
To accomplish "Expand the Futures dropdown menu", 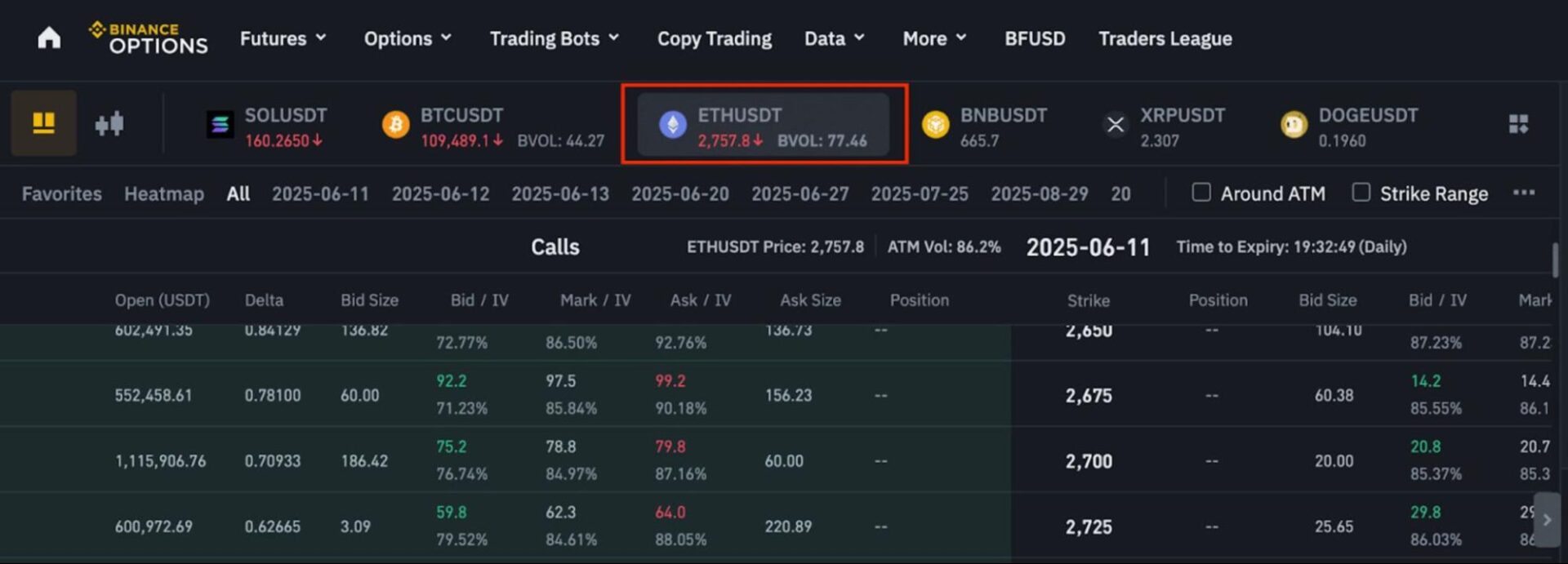I will (x=283, y=38).
